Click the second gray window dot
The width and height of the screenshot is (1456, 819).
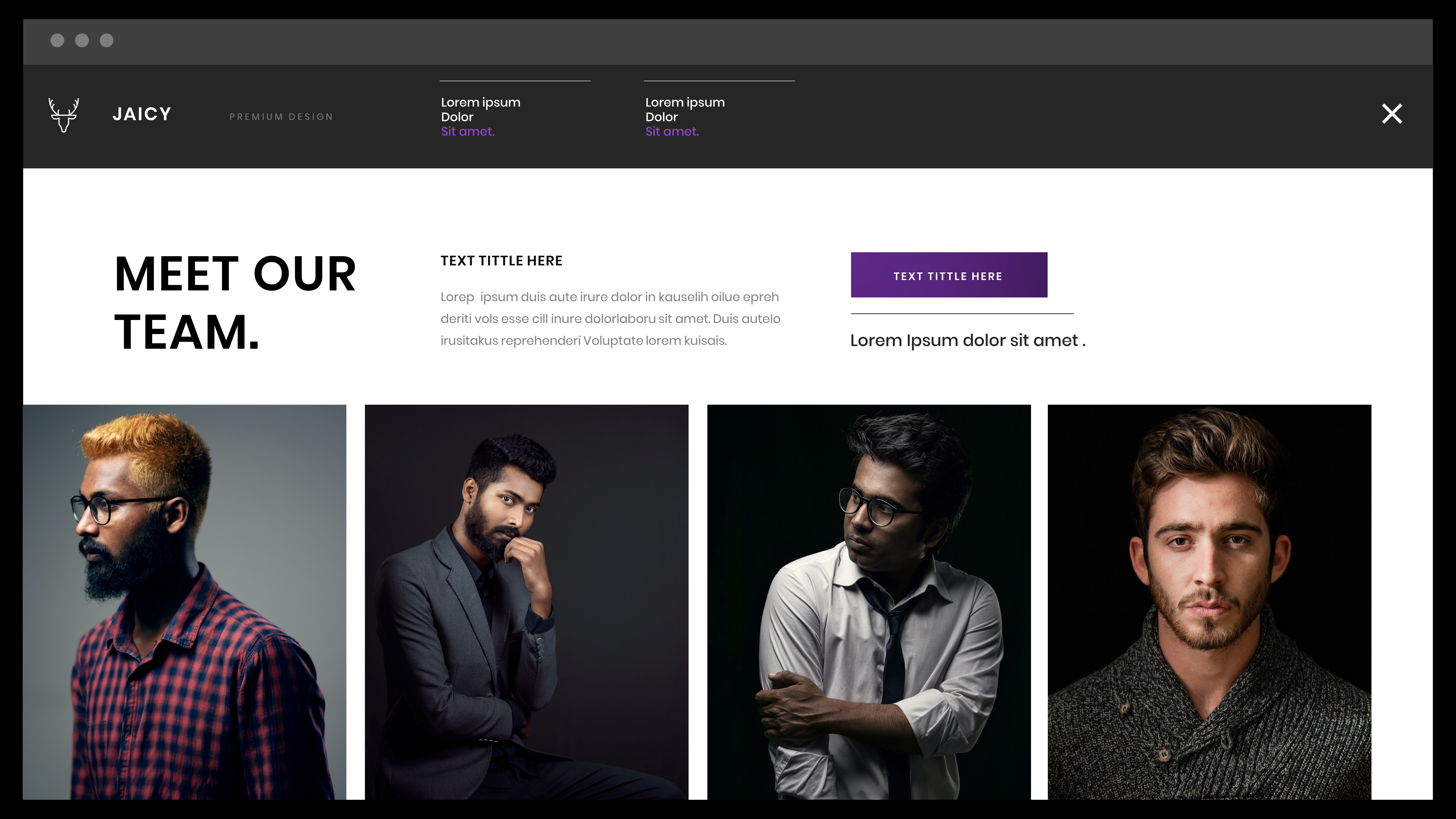pos(82,40)
